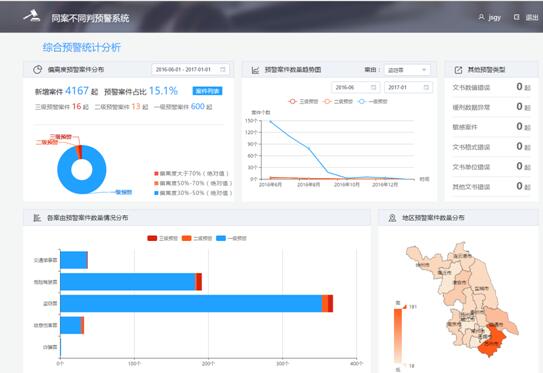Toggle 二级预警 series in the trend line chart legend
The image size is (543, 373).
click(337, 101)
